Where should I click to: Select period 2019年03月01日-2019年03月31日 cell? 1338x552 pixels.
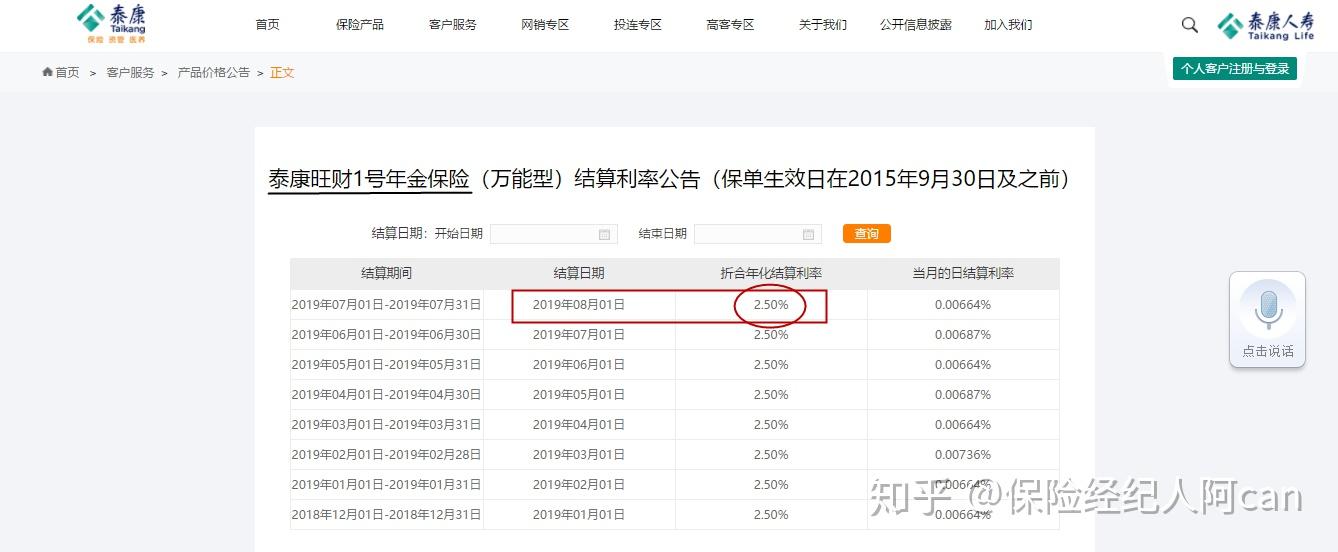tap(387, 425)
